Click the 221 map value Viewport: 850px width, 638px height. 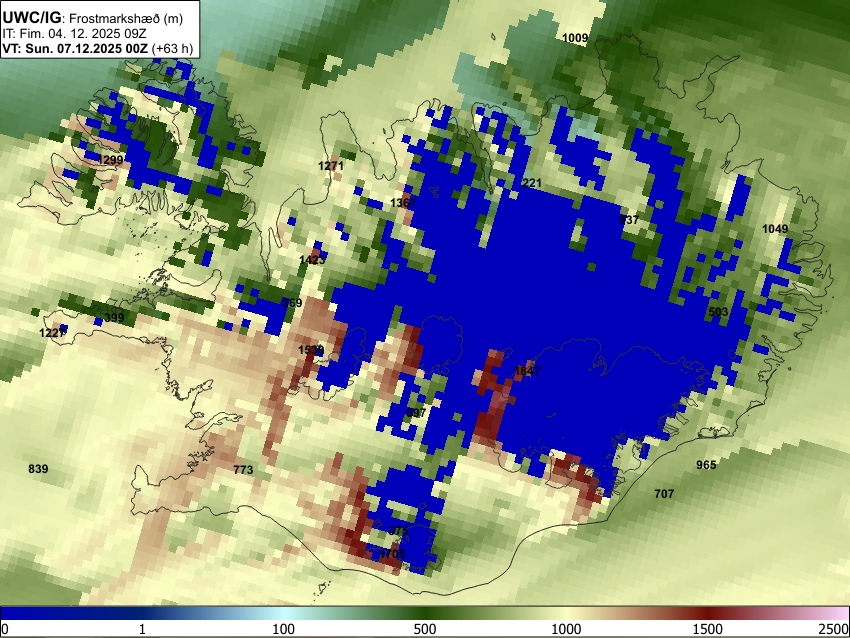(x=531, y=183)
